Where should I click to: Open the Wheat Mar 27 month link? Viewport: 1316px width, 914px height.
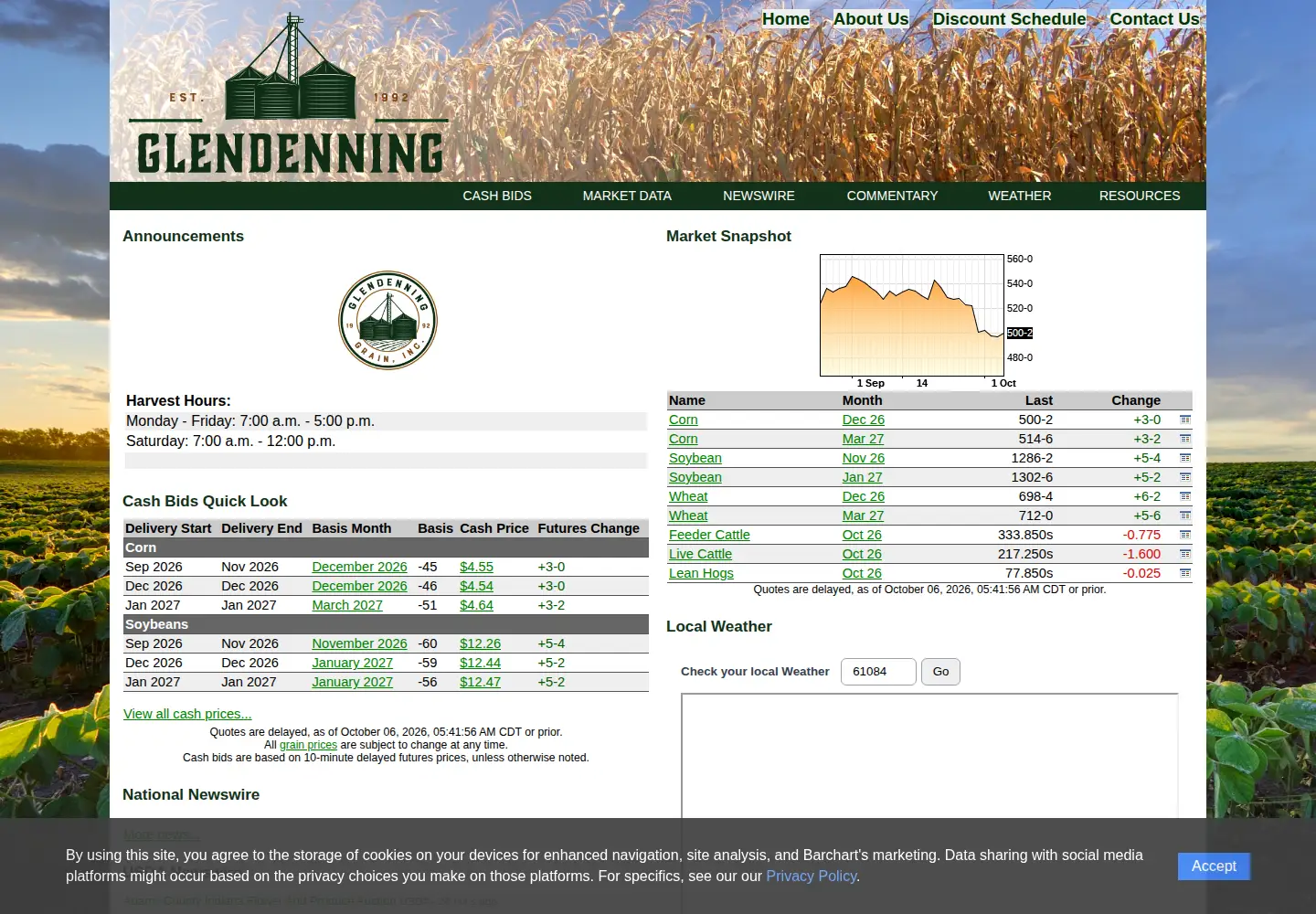[863, 515]
